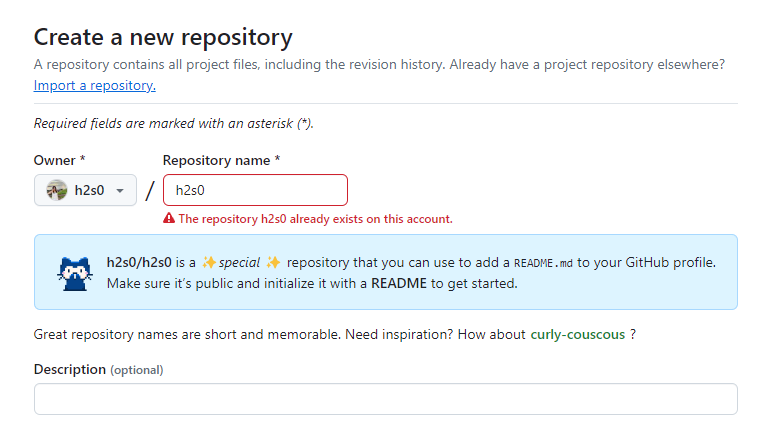772x428 pixels.
Task: Click the Mona octocat mascot icon
Action: 74,273
